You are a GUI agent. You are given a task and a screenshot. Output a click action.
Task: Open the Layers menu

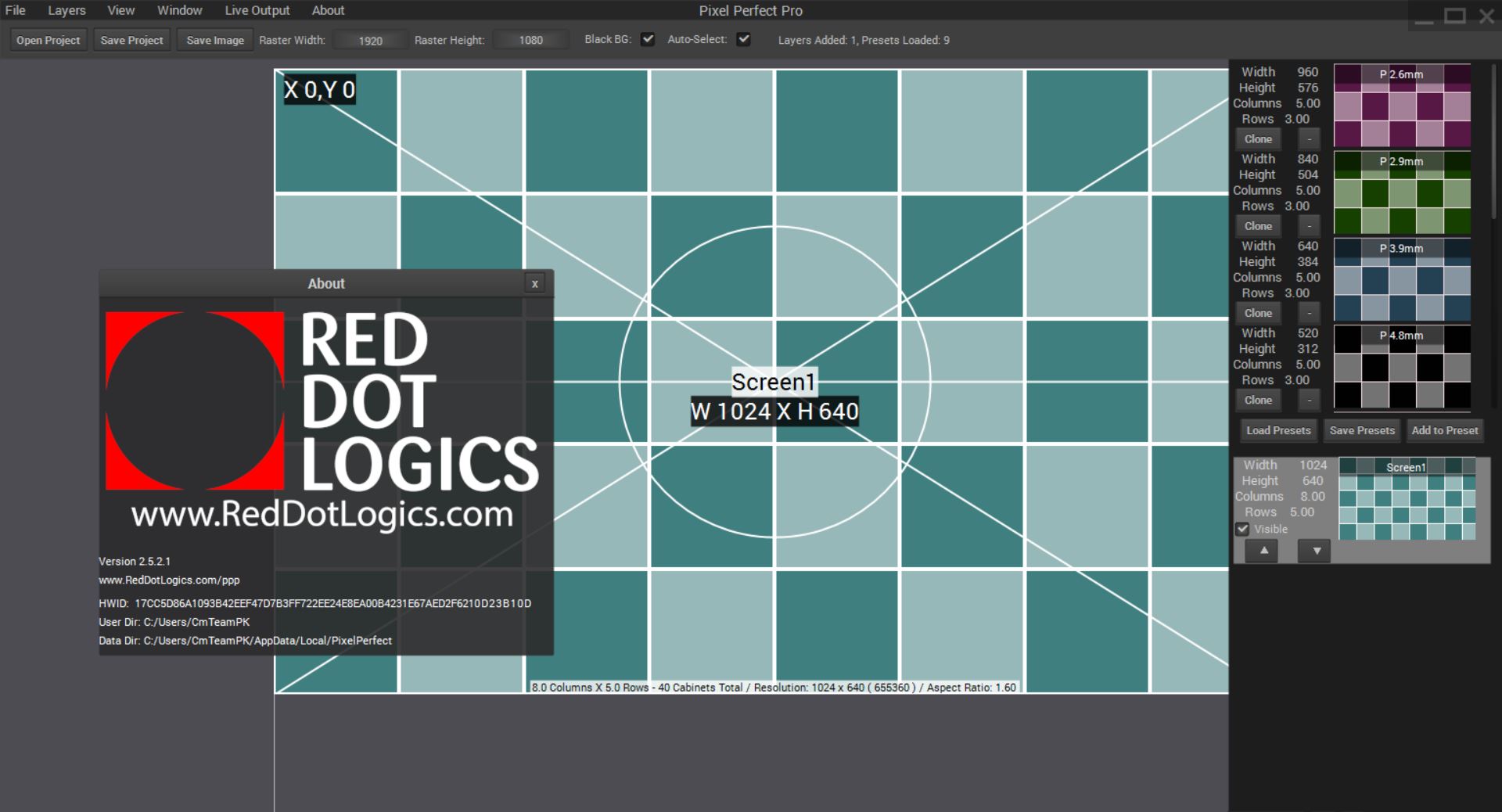(66, 10)
